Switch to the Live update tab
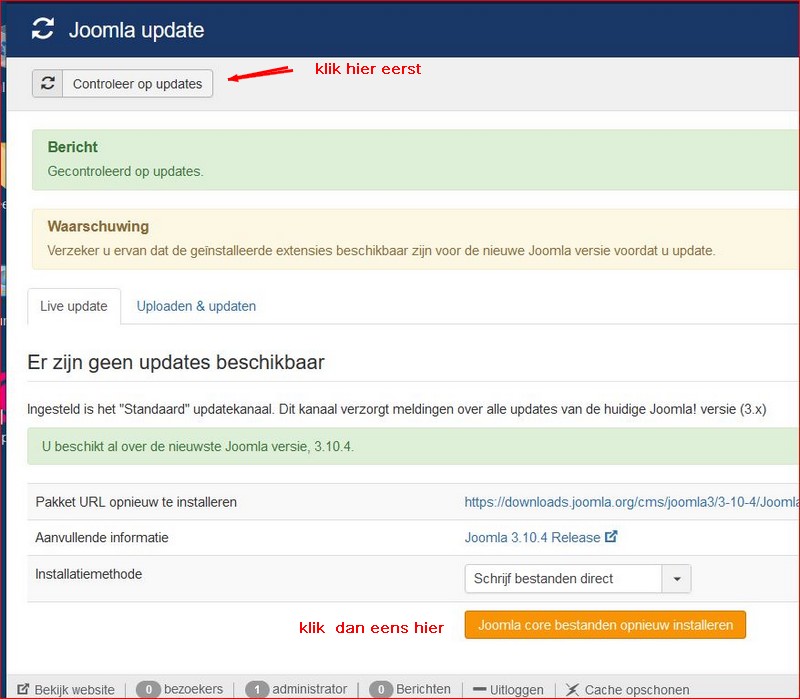Image resolution: width=800 pixels, height=699 pixels. [74, 306]
